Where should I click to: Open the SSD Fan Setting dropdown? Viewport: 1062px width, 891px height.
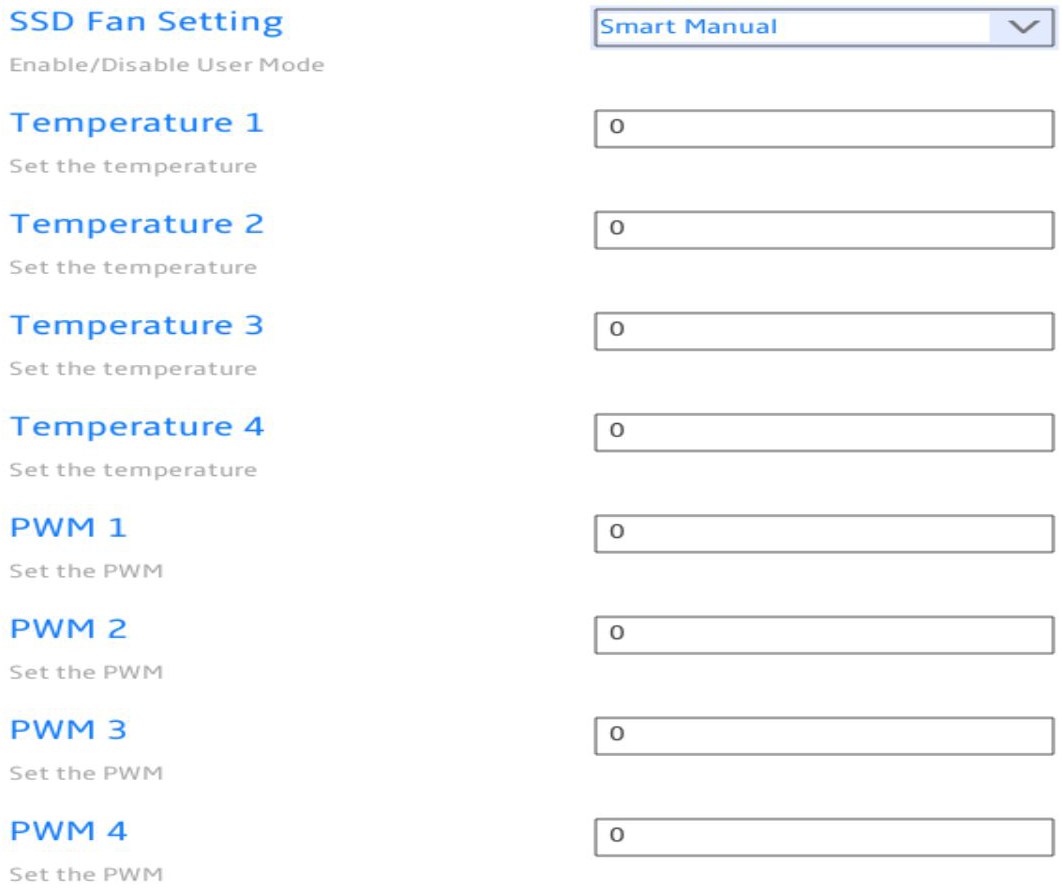tap(824, 28)
